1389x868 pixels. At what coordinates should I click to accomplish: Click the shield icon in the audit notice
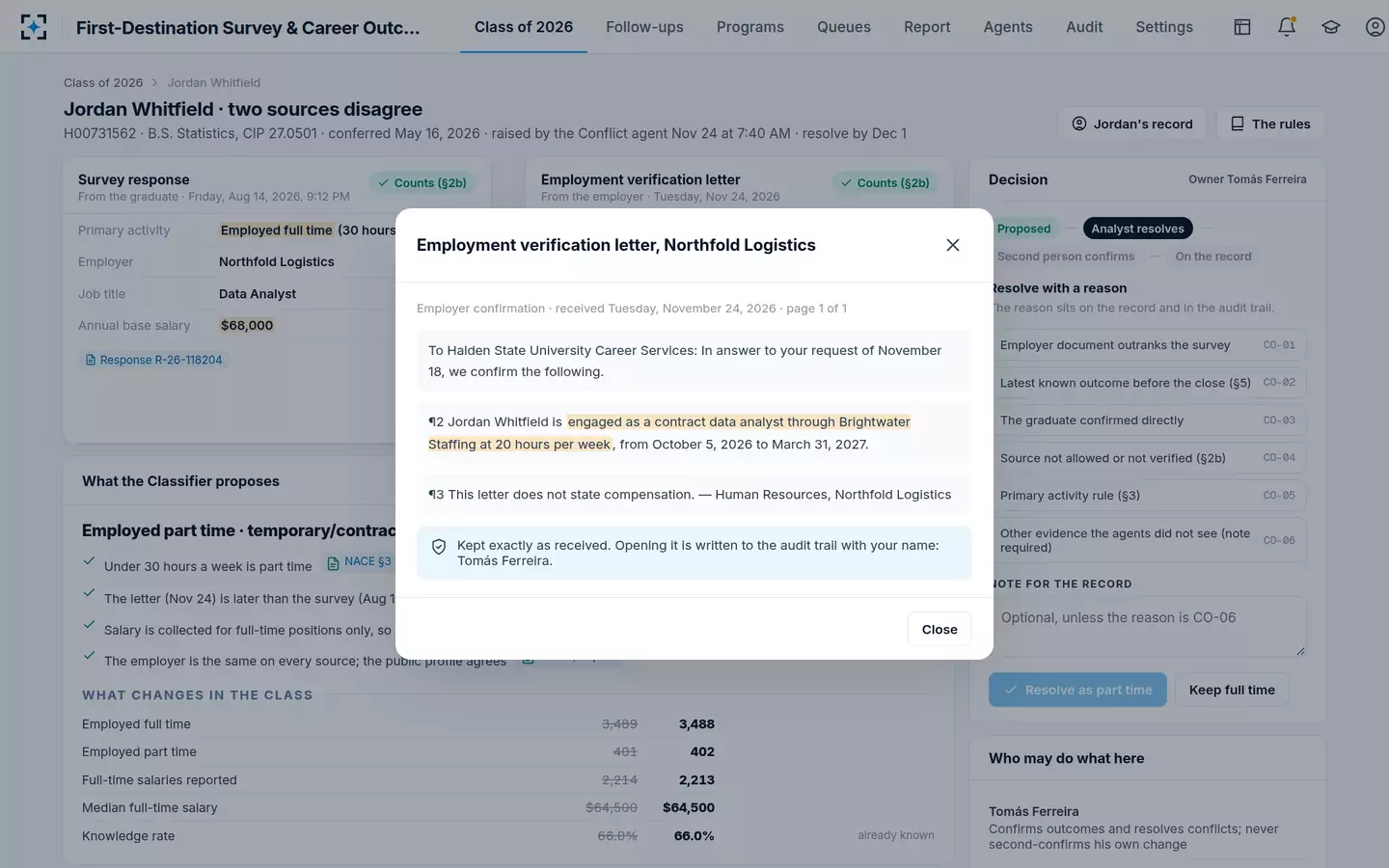point(439,547)
